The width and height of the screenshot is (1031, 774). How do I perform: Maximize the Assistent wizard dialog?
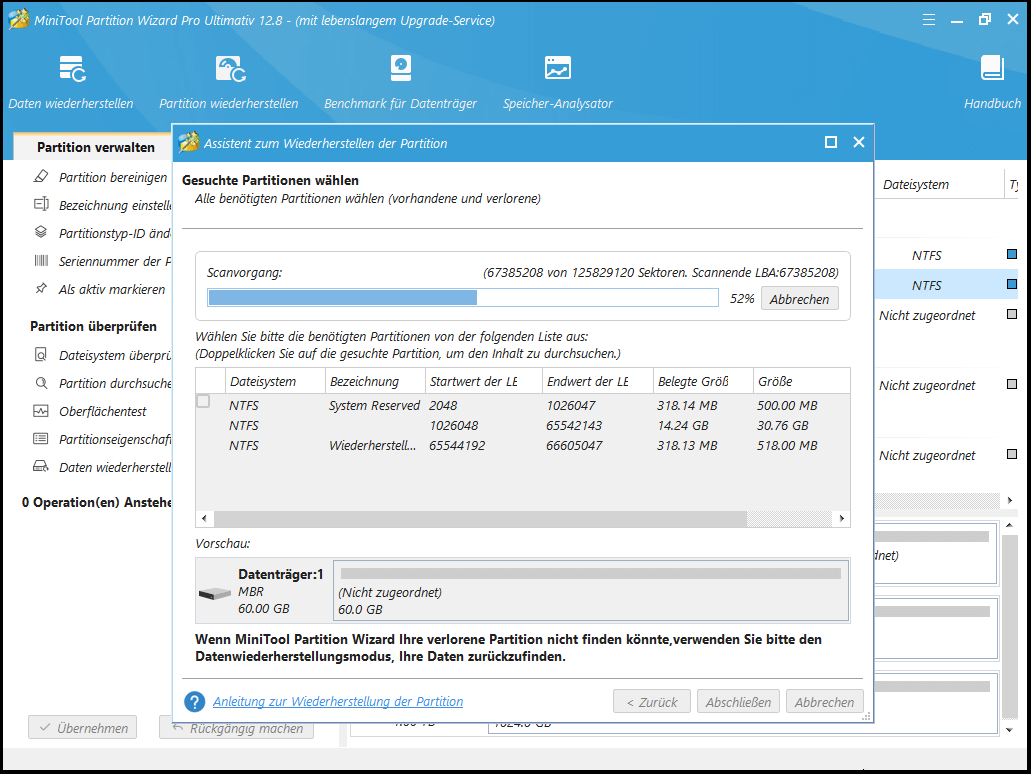[830, 142]
